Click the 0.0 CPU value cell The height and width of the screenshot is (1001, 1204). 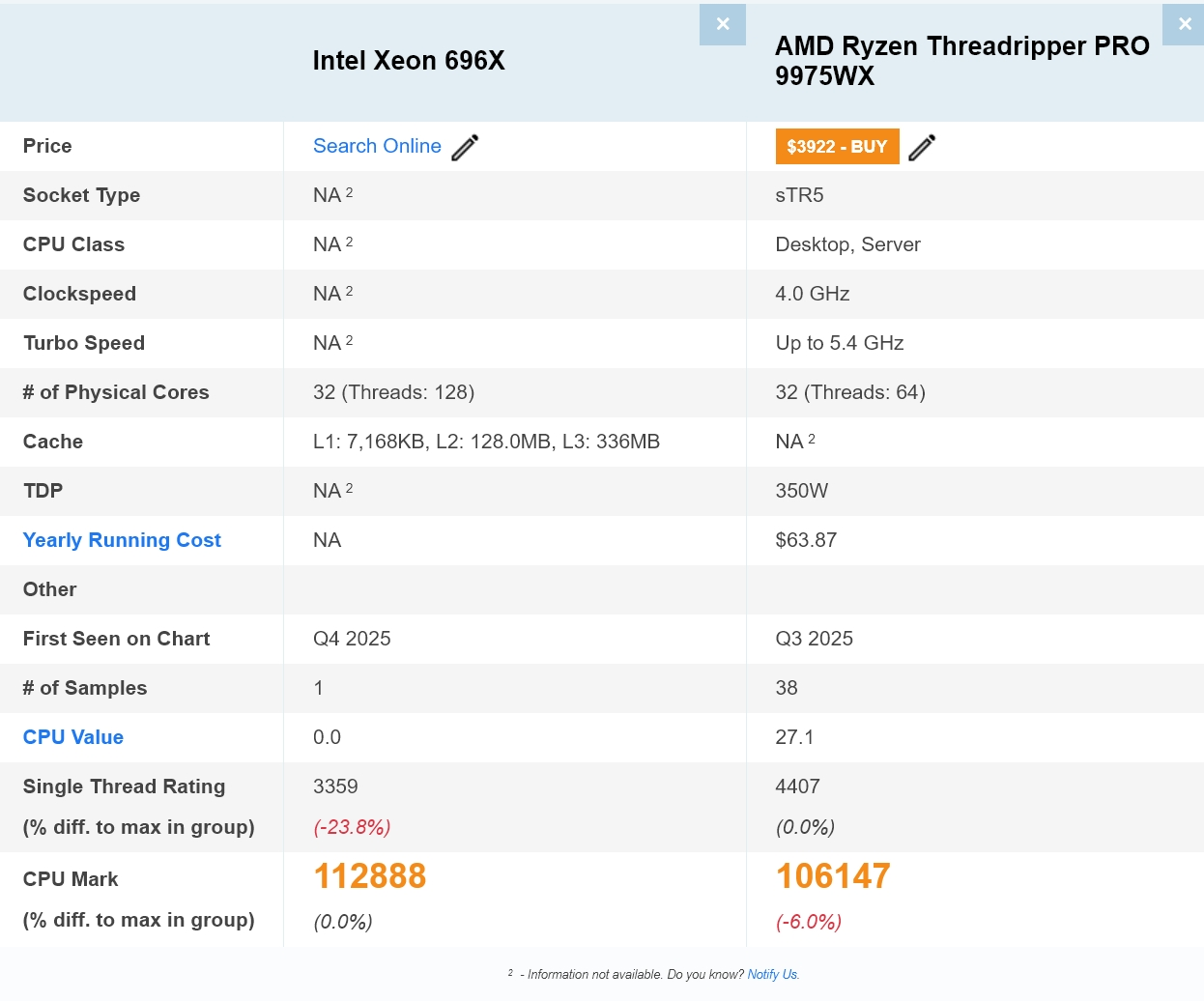coord(327,737)
